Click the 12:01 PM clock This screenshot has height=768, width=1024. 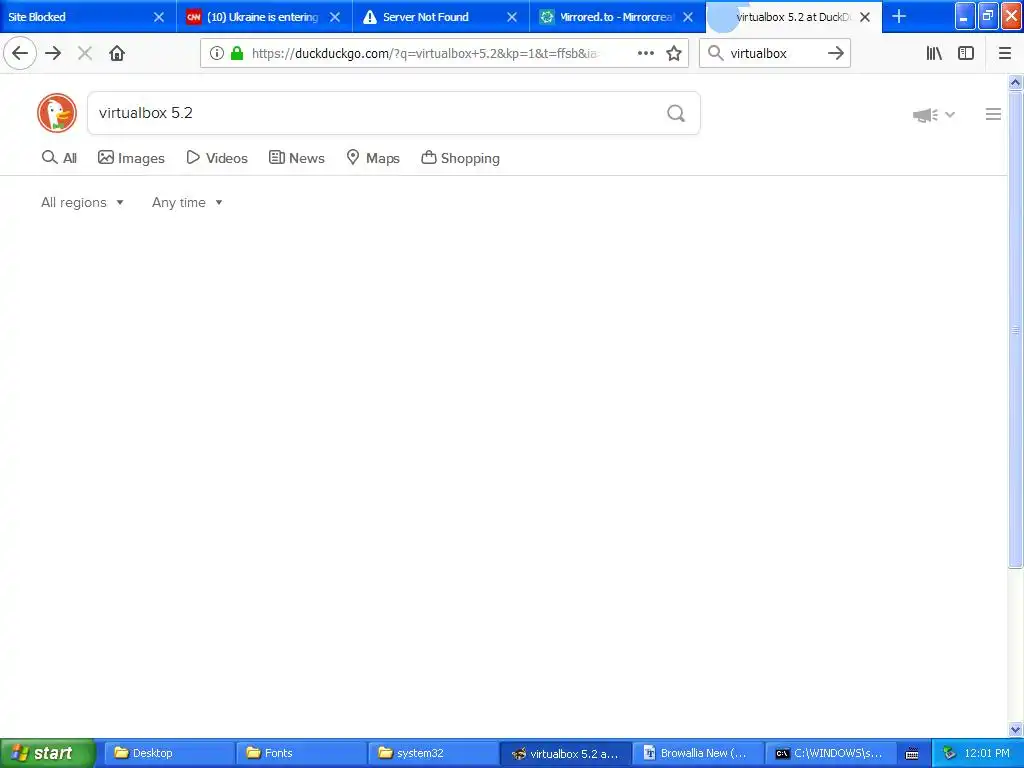987,753
